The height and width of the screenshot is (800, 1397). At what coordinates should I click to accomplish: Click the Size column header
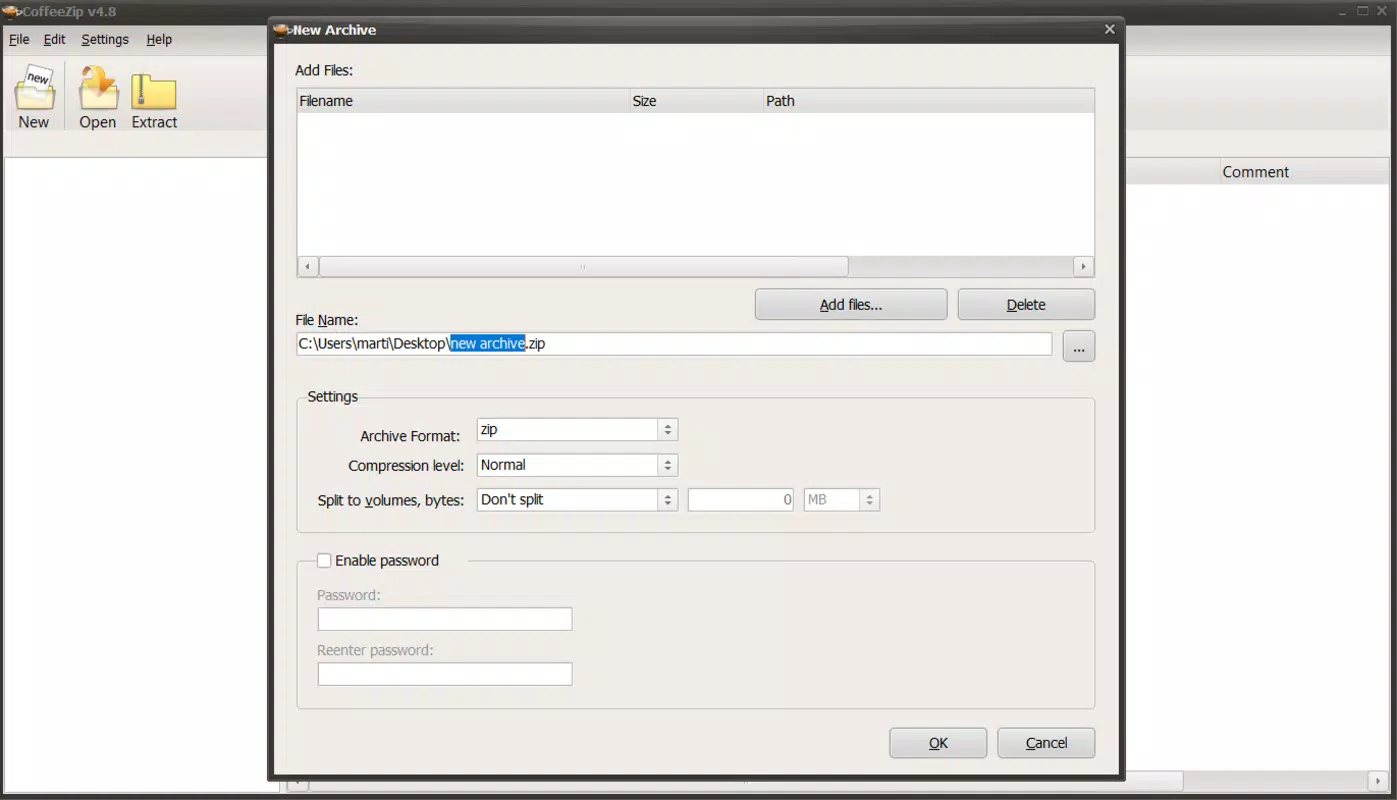695,101
